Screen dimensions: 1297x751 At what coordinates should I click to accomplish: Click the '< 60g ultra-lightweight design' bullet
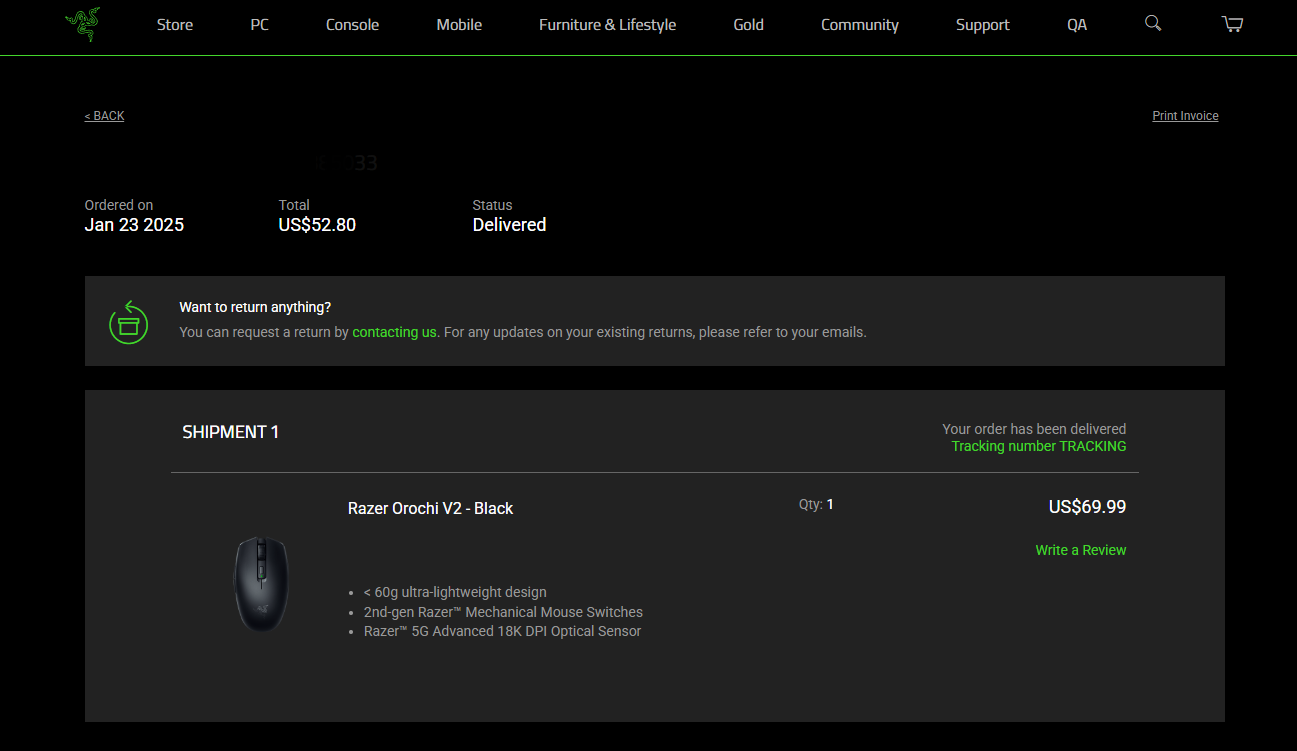[455, 592]
